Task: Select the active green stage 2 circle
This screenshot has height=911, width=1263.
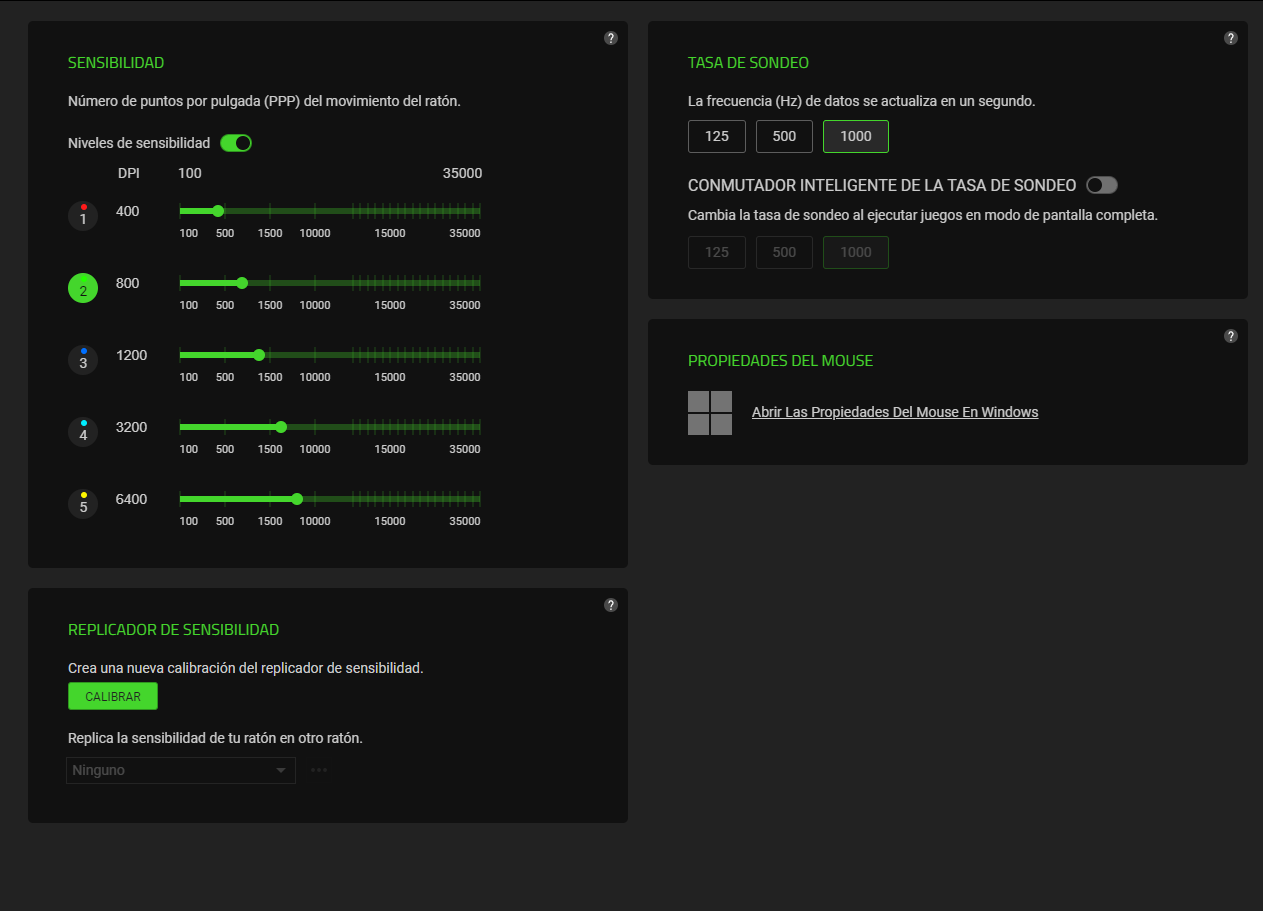Action: pyautogui.click(x=83, y=289)
